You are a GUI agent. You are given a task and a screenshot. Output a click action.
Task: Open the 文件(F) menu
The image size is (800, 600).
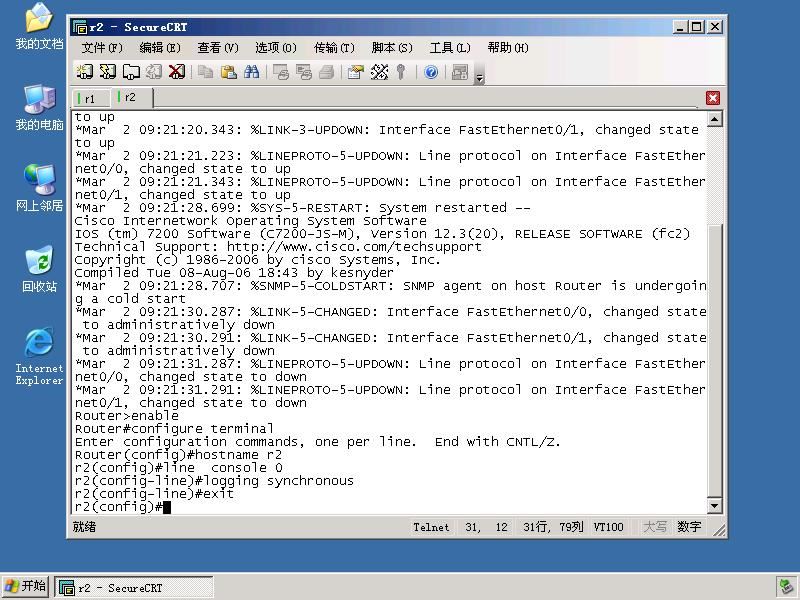pos(102,48)
